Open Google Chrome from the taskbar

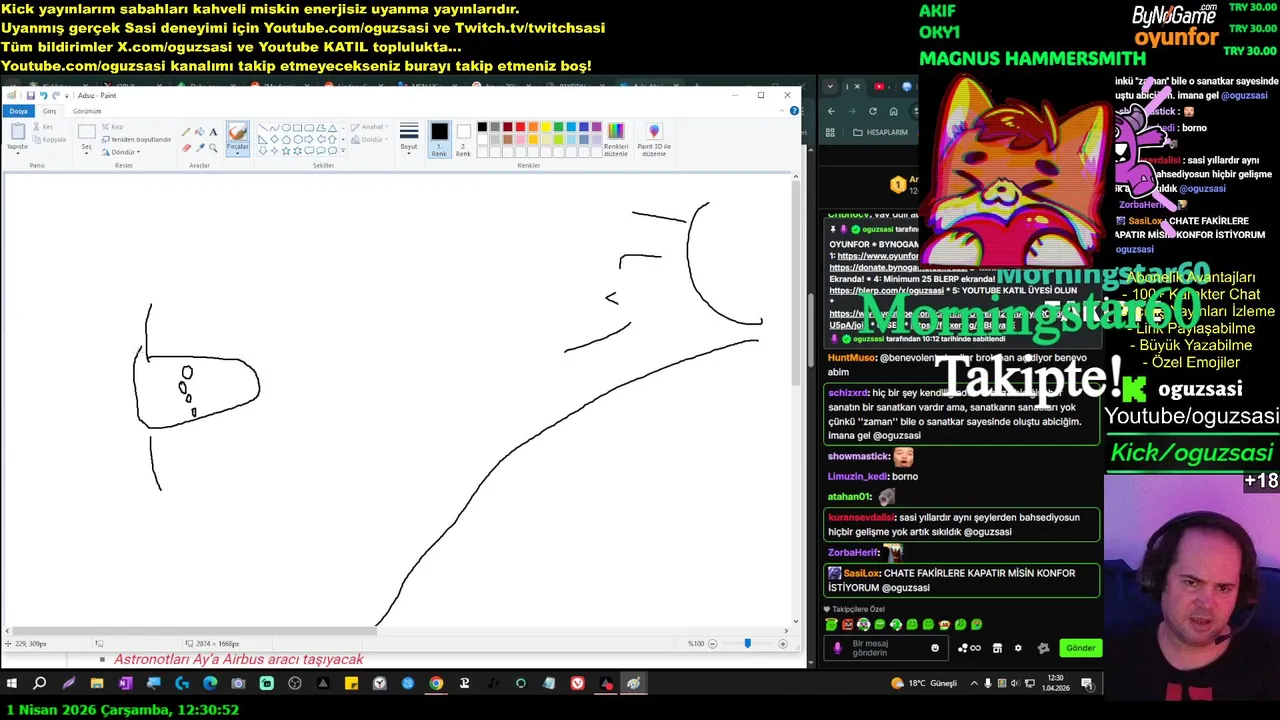coord(436,683)
